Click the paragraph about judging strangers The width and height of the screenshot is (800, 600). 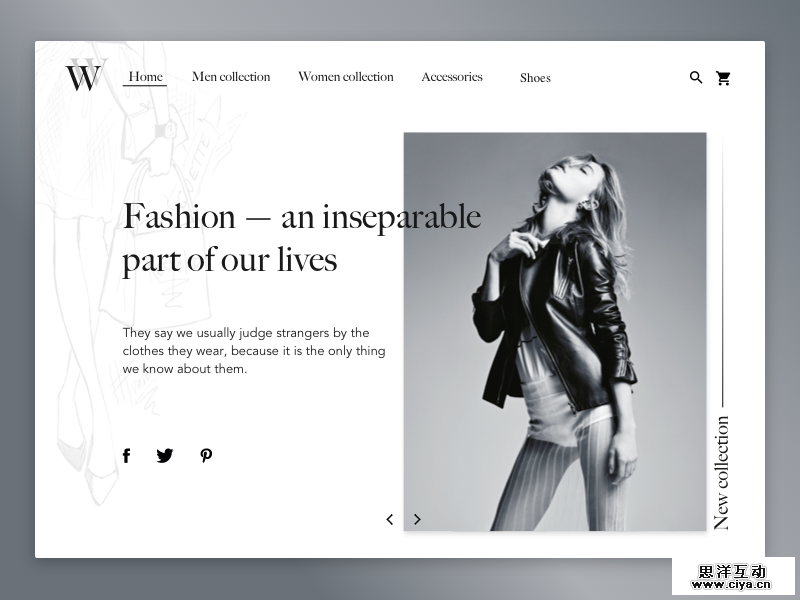click(254, 351)
